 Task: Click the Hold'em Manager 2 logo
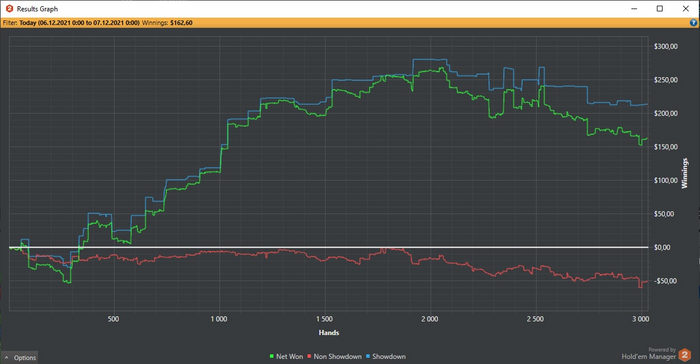pyautogui.click(x=684, y=356)
